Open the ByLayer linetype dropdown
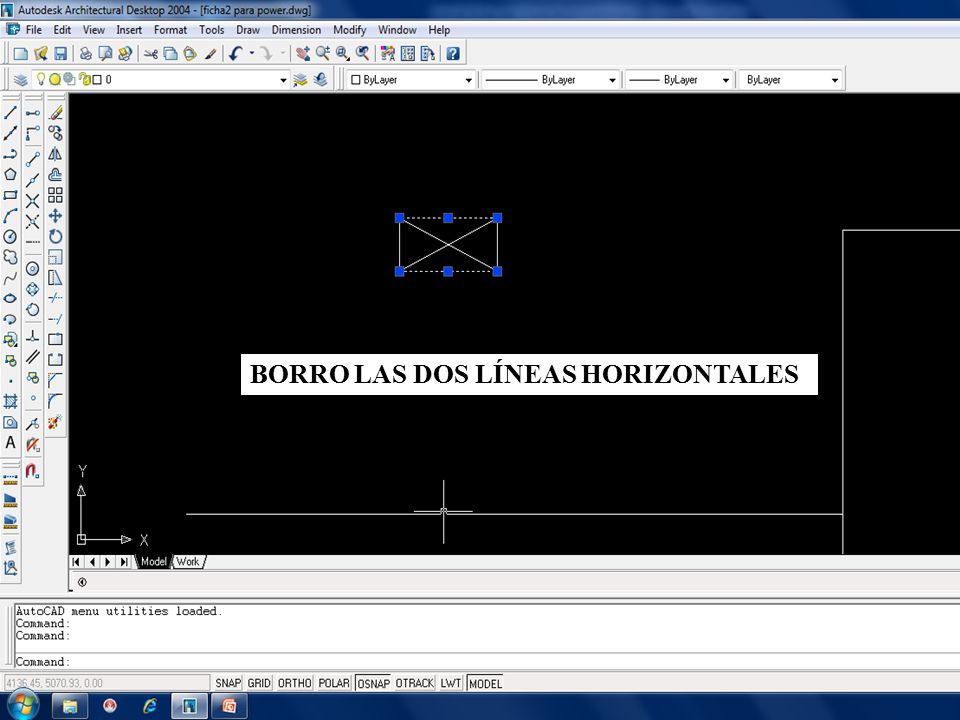960x720 pixels. (612, 80)
